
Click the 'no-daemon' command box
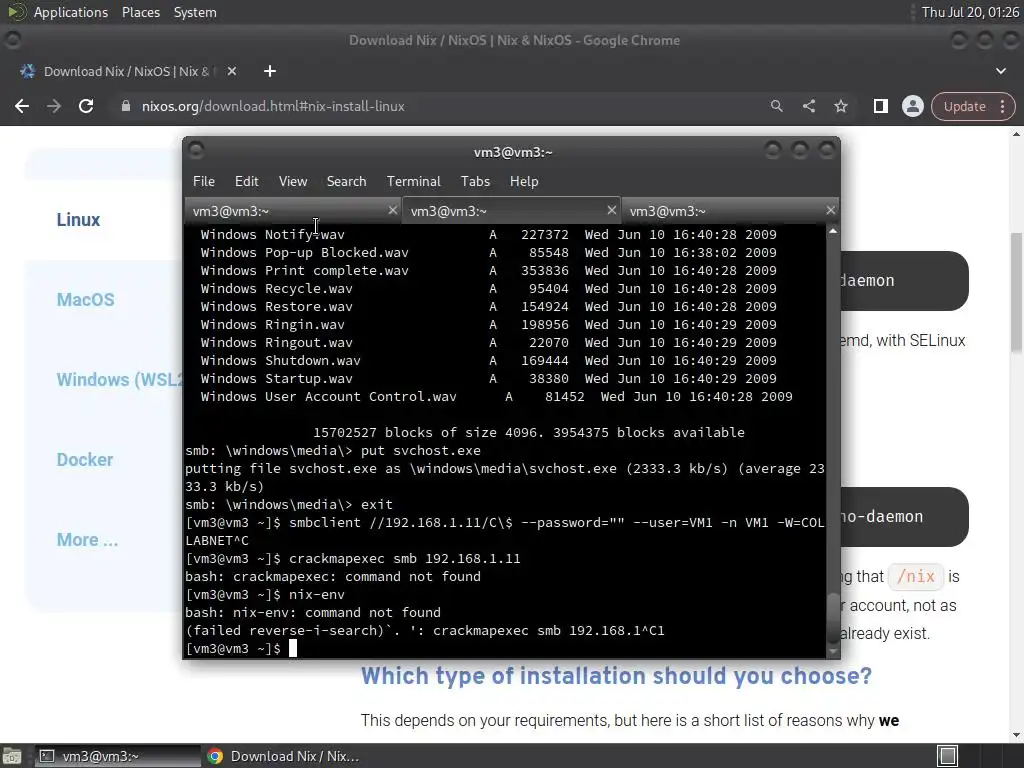pyautogui.click(x=904, y=517)
